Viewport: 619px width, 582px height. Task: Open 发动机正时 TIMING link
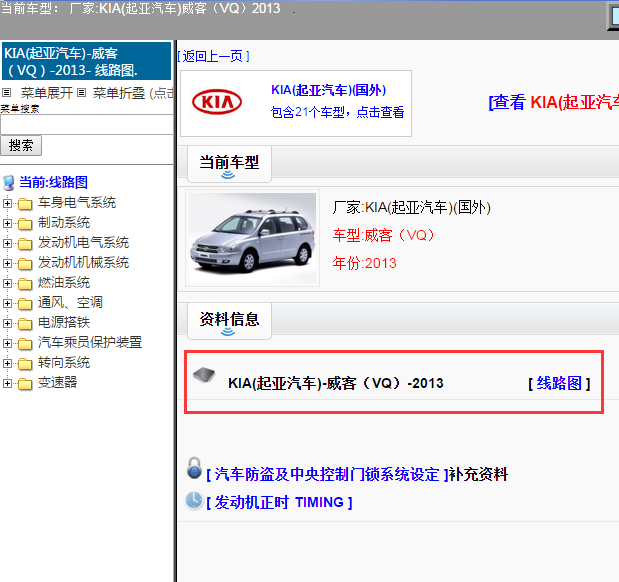click(x=279, y=503)
